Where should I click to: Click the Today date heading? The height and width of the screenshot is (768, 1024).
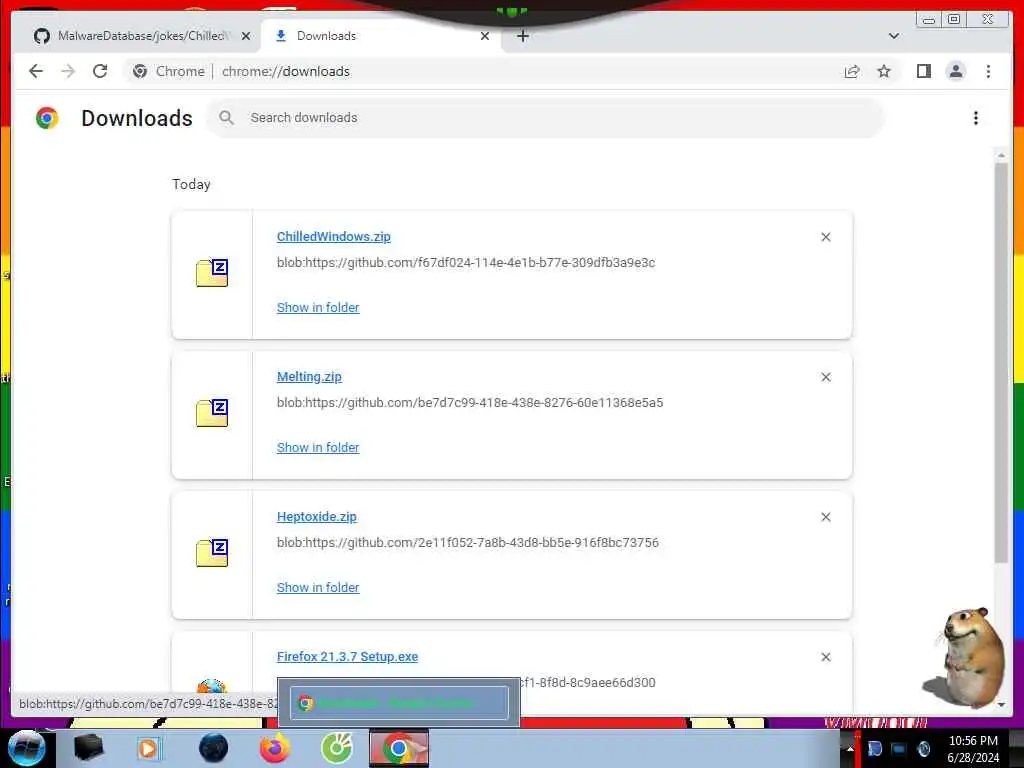(191, 184)
